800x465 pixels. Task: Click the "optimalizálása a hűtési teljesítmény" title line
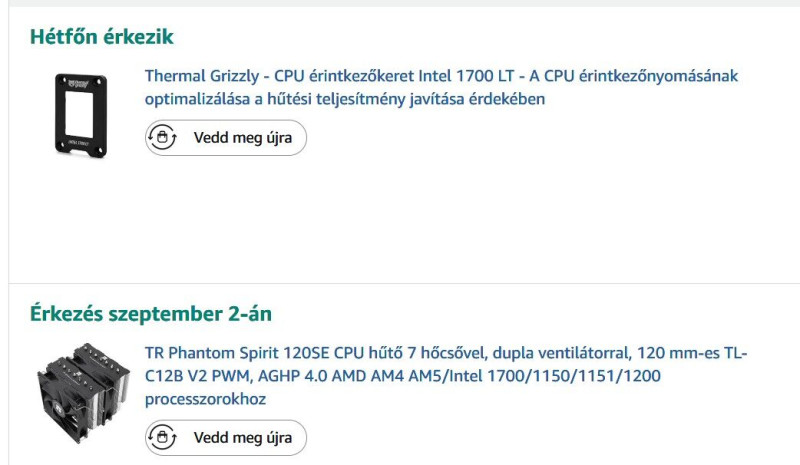tap(345, 99)
